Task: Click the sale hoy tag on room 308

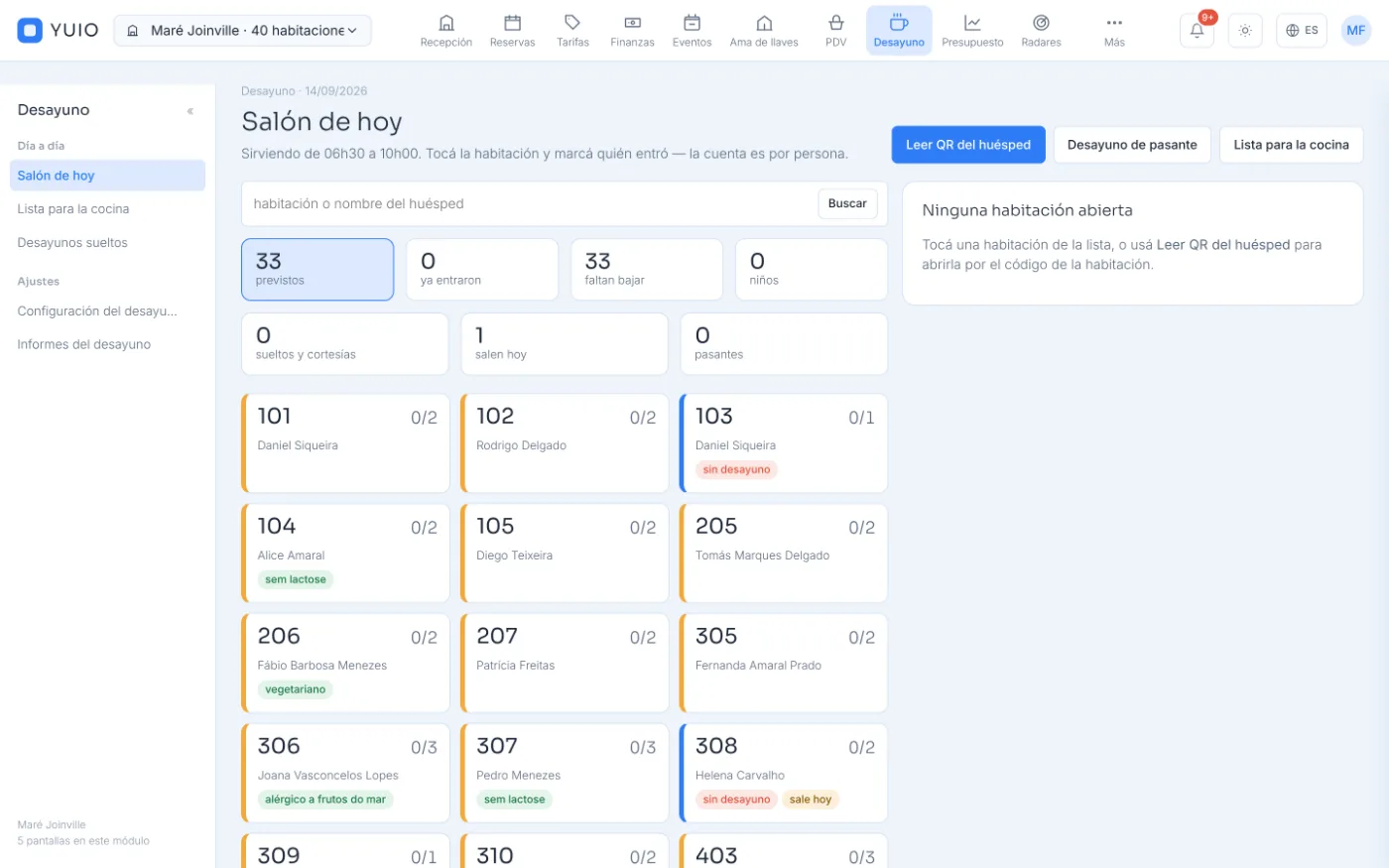Action: pyautogui.click(x=811, y=801)
